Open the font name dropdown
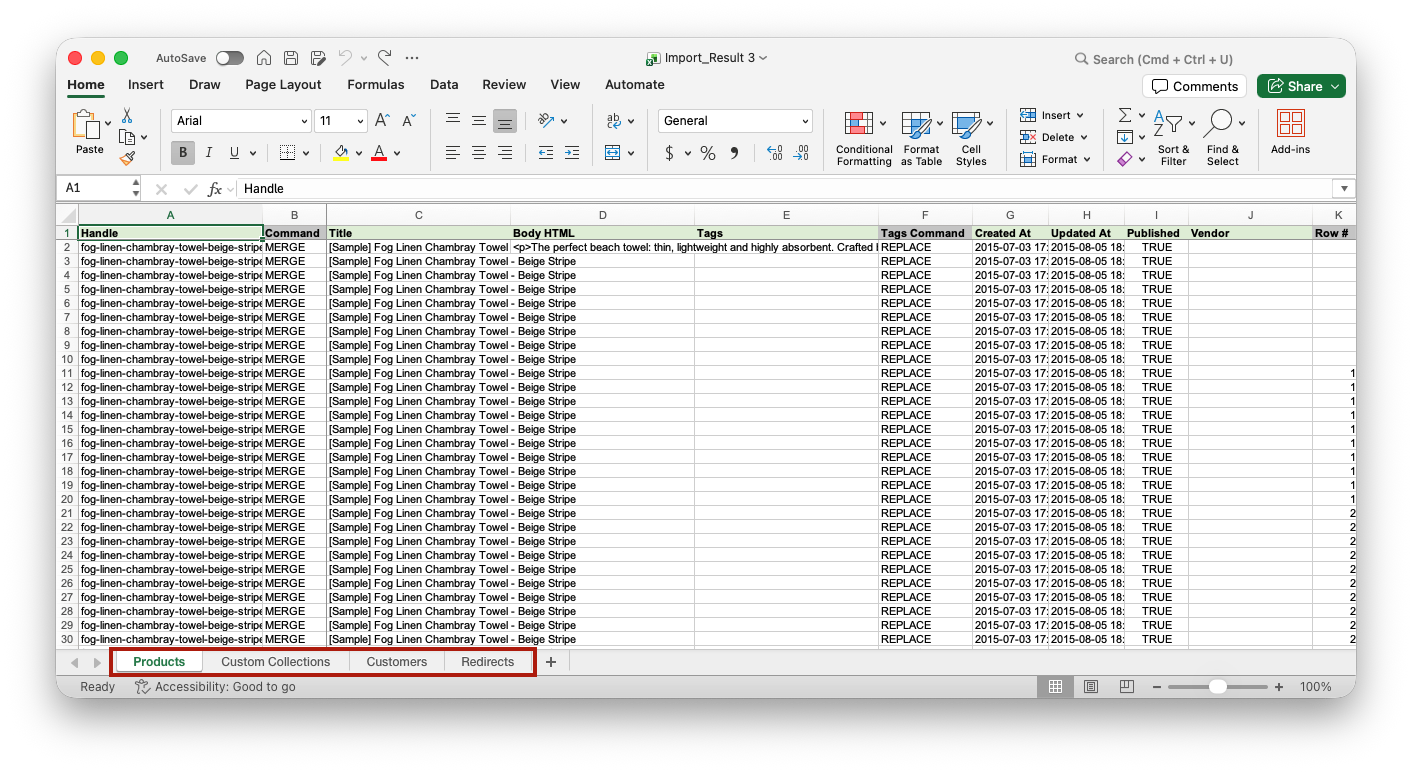1412x772 pixels. 304,121
